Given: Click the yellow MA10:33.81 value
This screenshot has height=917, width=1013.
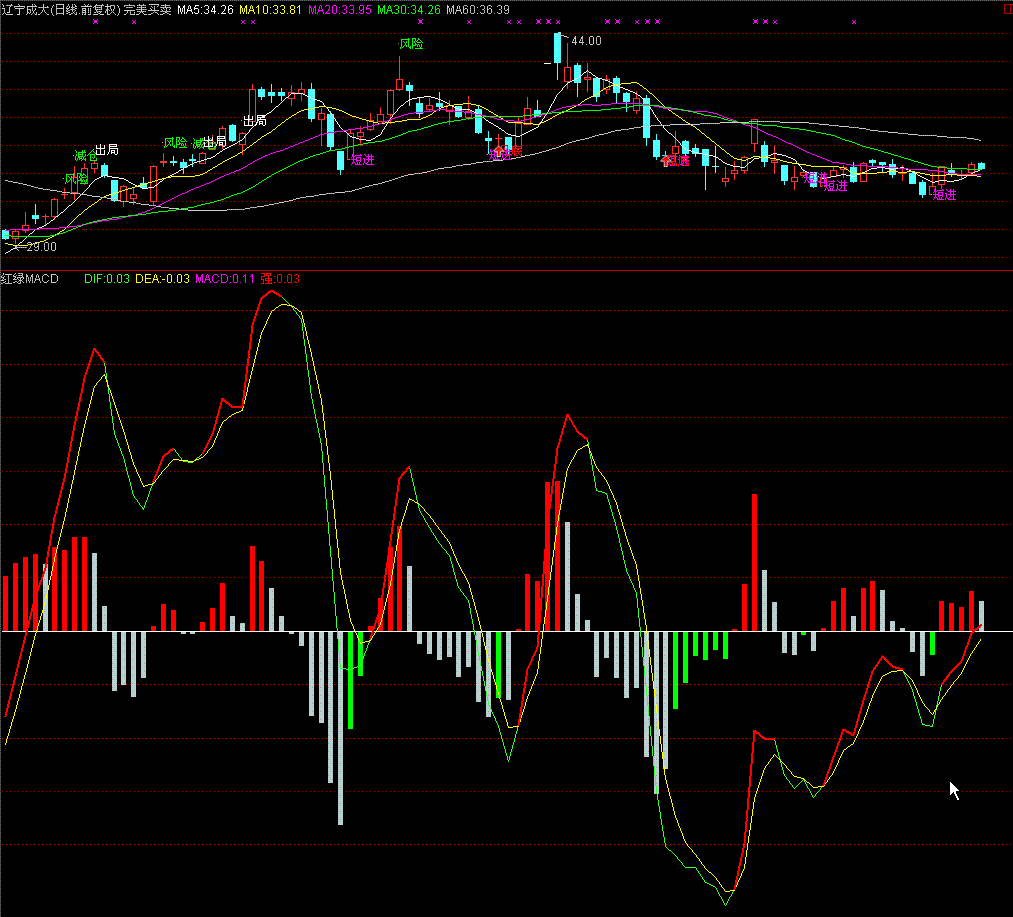Looking at the screenshot, I should point(270,10).
